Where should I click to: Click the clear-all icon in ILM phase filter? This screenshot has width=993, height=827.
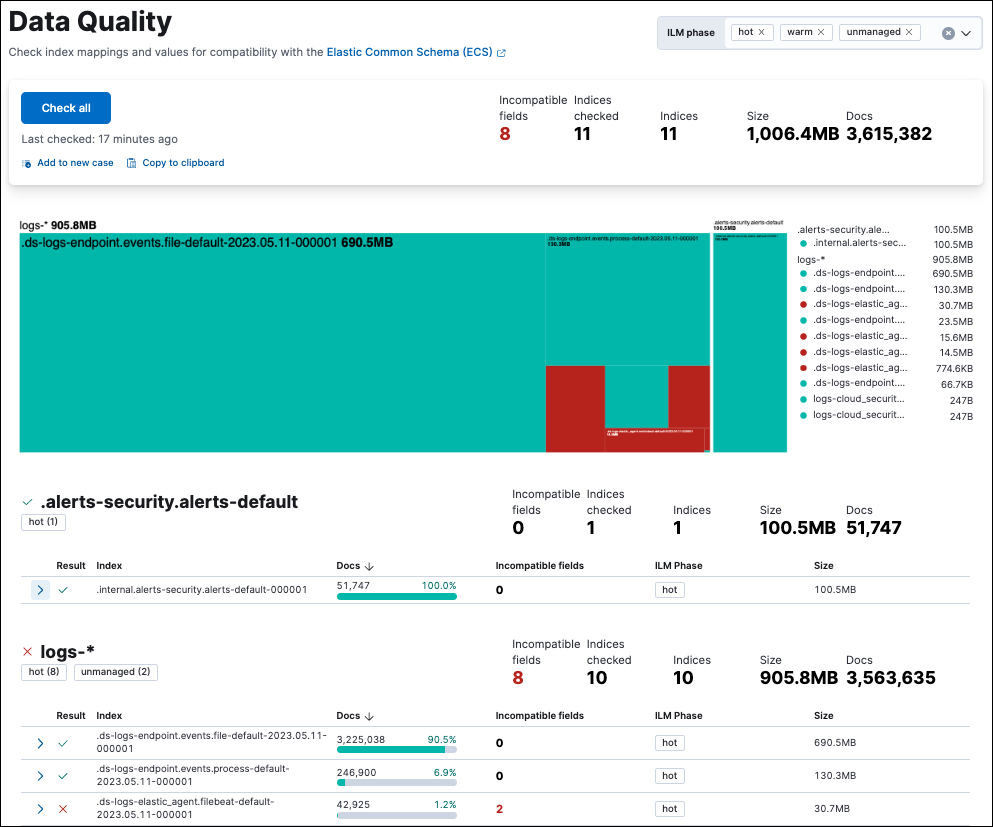click(x=948, y=32)
